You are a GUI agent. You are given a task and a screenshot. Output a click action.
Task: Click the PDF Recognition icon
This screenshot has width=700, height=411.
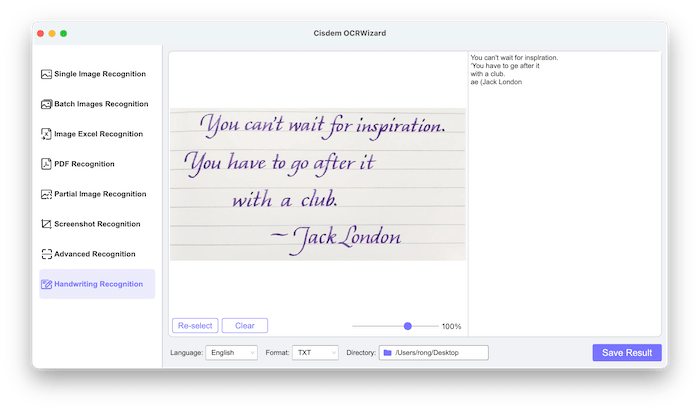pyautogui.click(x=46, y=164)
